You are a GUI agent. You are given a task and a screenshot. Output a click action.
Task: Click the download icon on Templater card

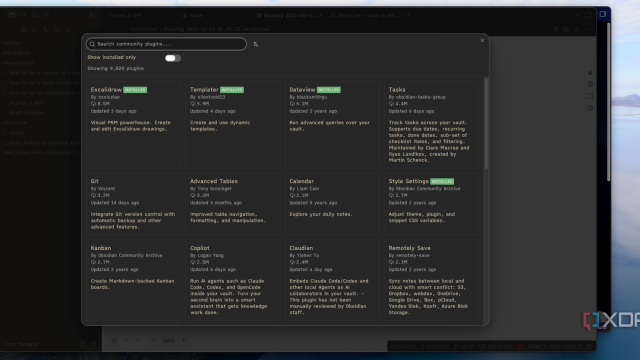tap(193, 104)
